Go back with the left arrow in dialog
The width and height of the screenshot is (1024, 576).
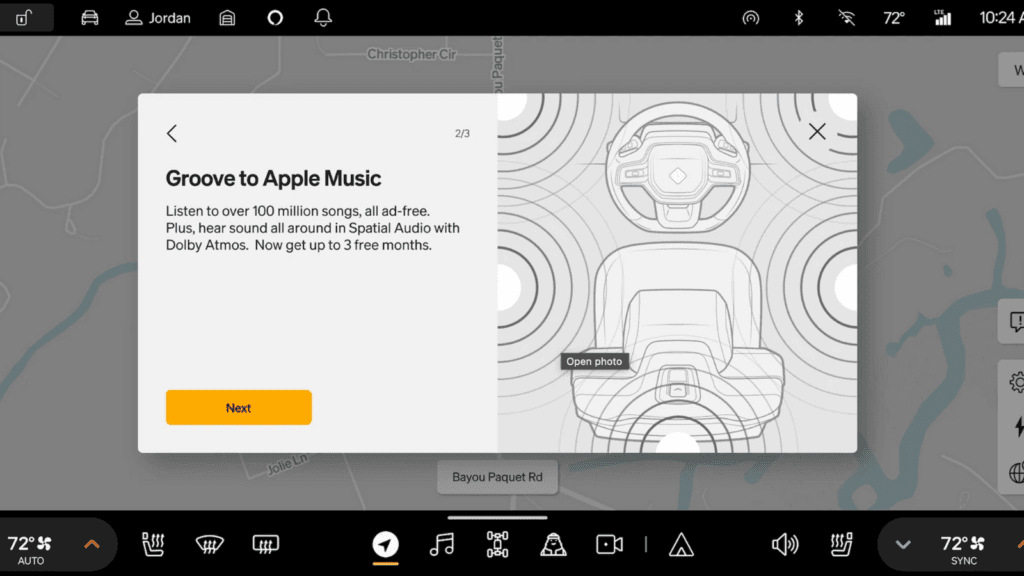coord(172,133)
